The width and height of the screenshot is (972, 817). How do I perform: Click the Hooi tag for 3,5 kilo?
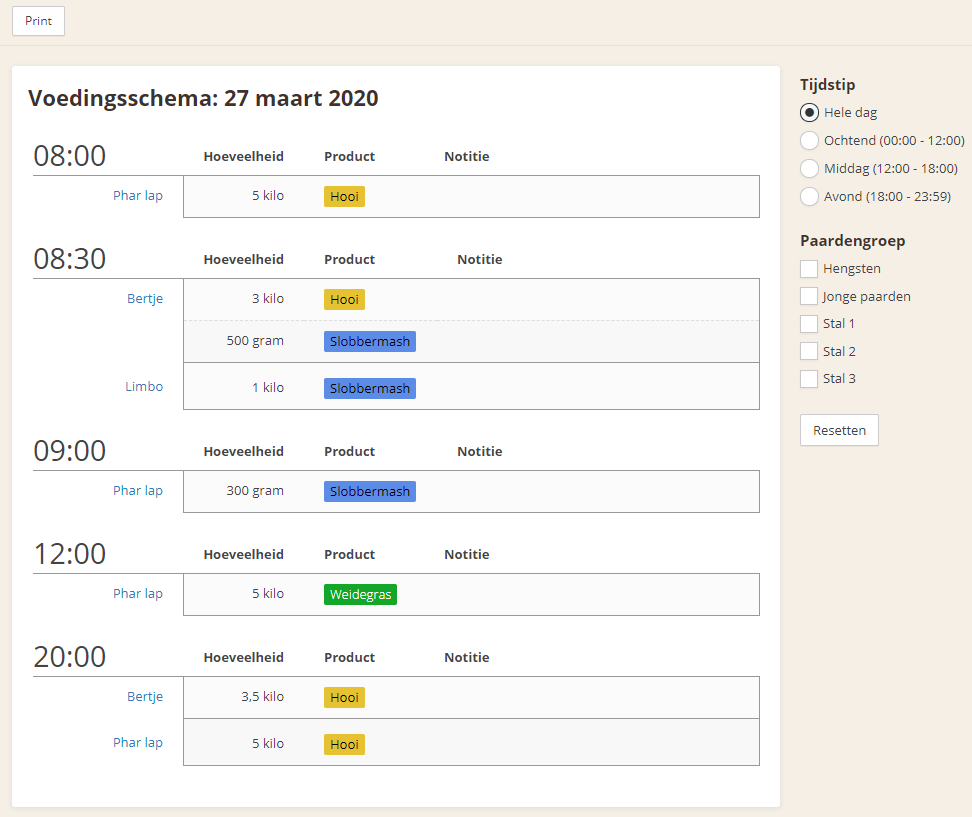pos(344,697)
